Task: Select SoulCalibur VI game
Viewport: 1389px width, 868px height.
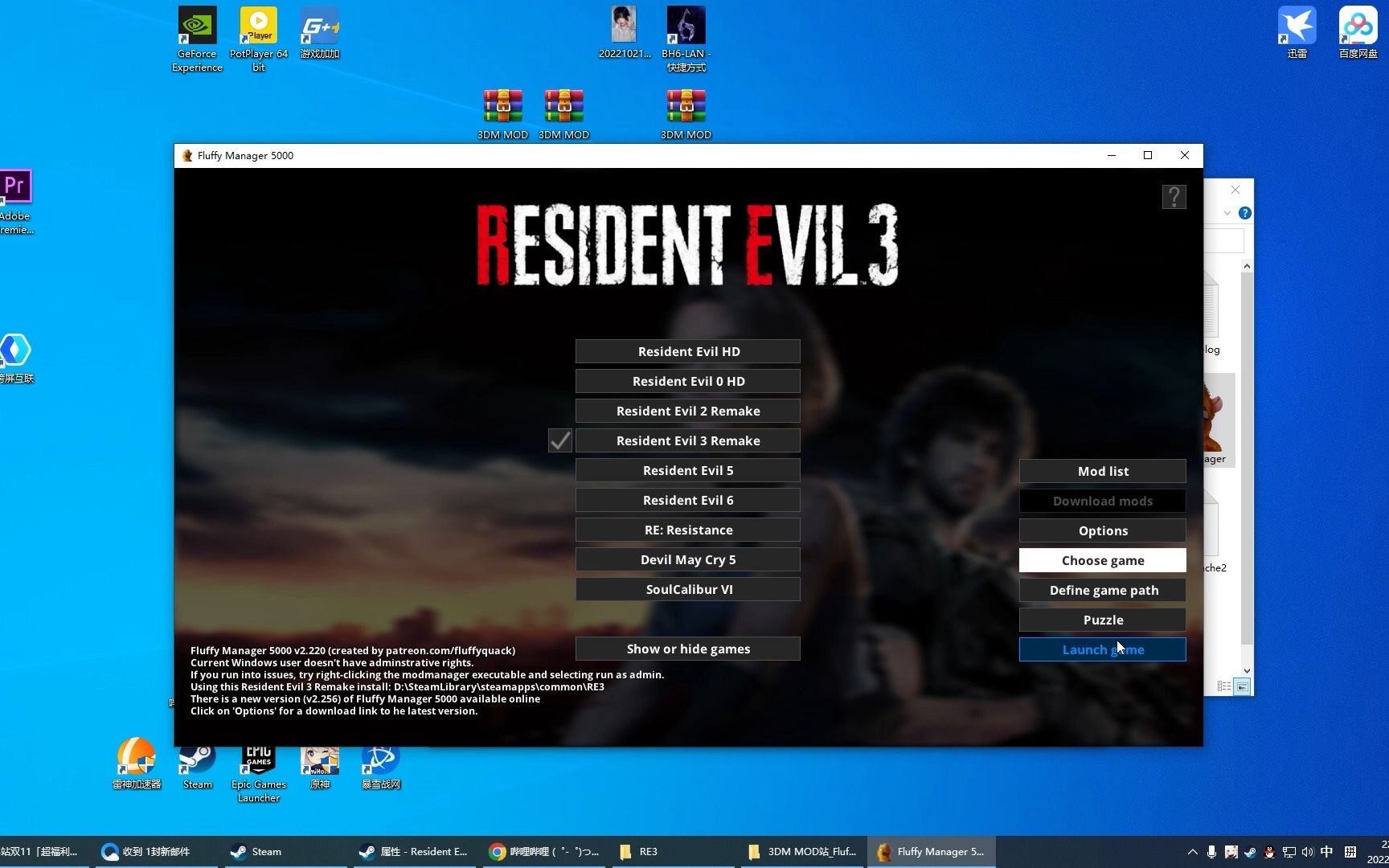Action: click(688, 589)
